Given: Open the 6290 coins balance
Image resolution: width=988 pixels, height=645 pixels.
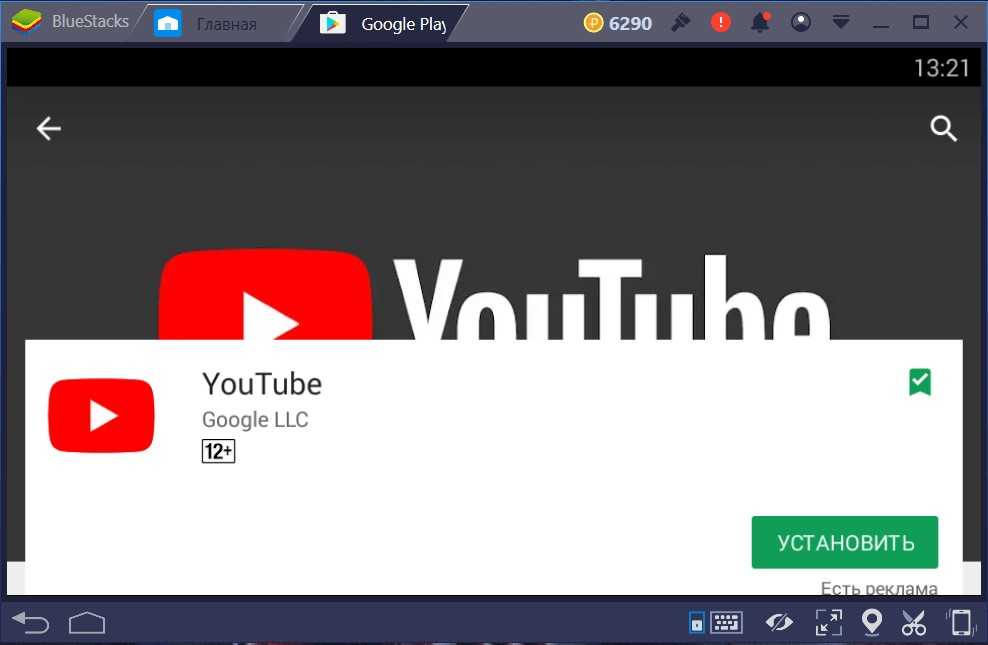Looking at the screenshot, I should click(x=618, y=23).
